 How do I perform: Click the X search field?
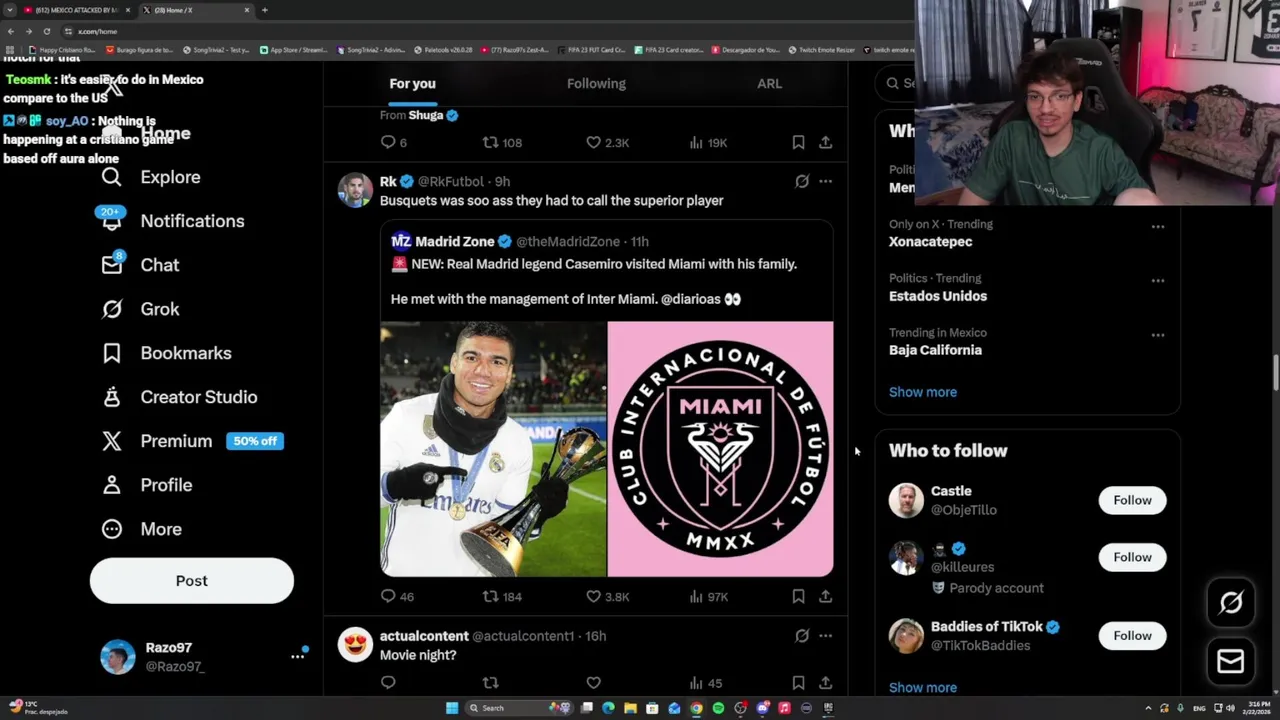(896, 83)
